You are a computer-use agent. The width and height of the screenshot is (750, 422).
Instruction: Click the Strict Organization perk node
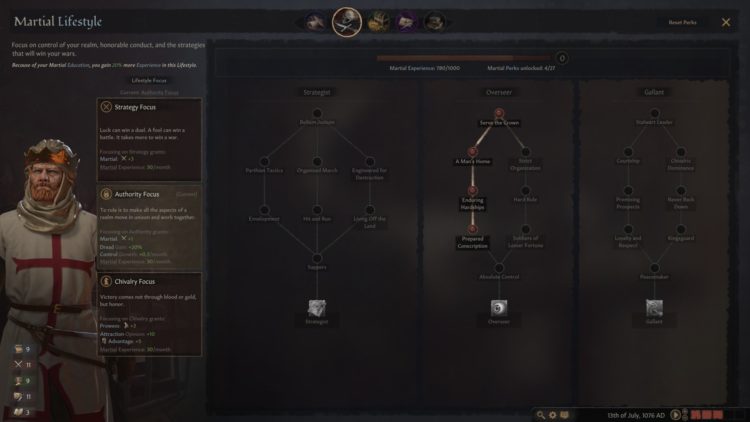(525, 152)
